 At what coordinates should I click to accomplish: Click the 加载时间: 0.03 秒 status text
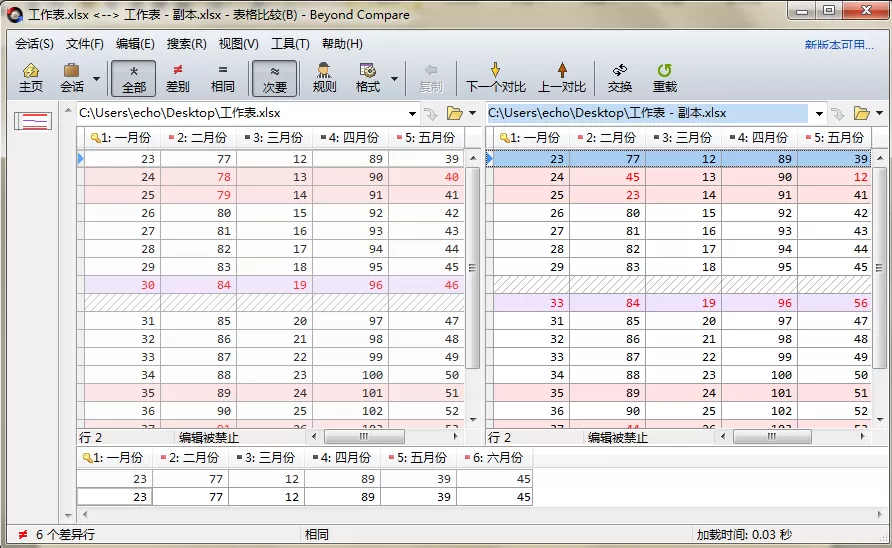(x=744, y=534)
